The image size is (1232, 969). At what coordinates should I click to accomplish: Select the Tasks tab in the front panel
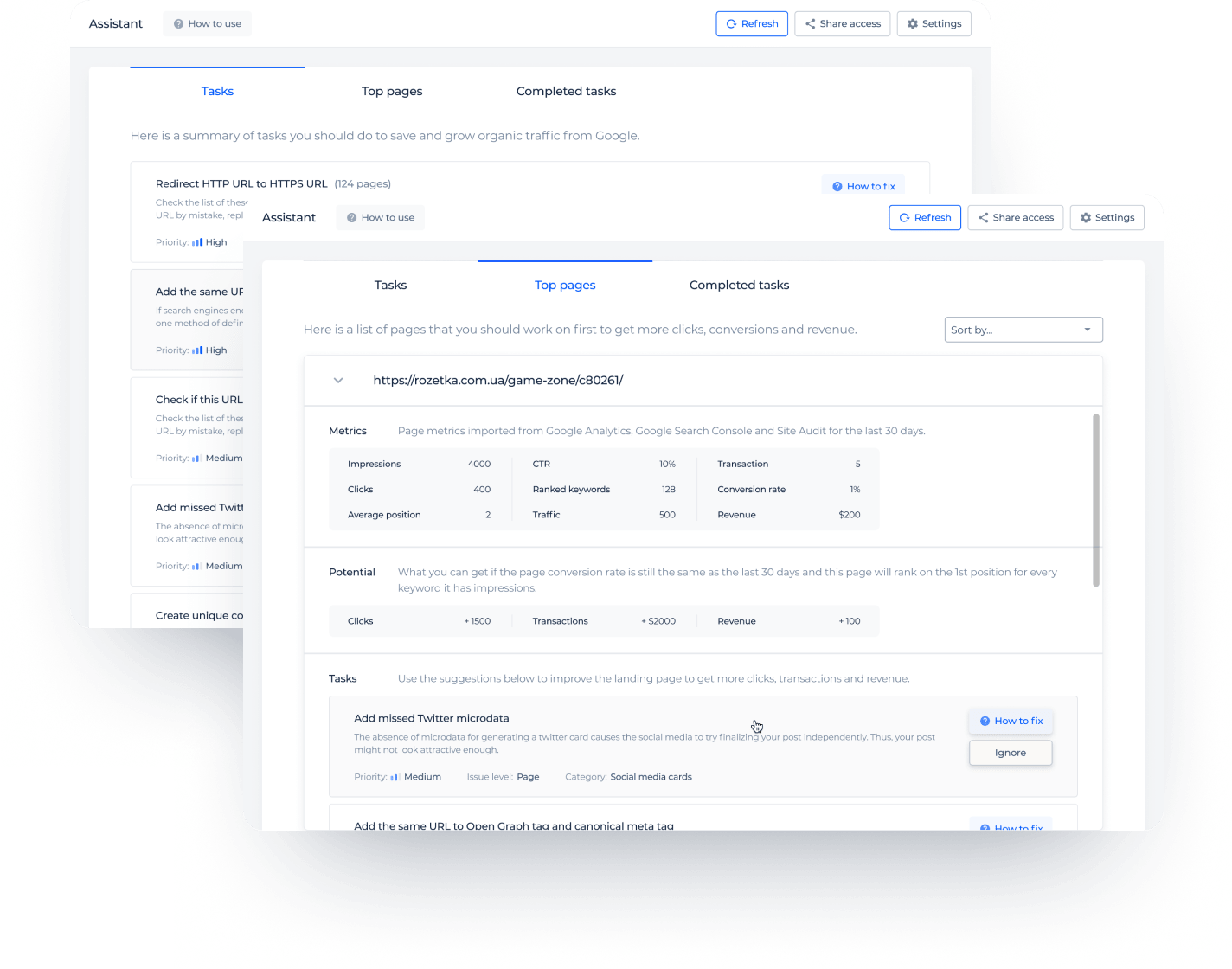390,285
